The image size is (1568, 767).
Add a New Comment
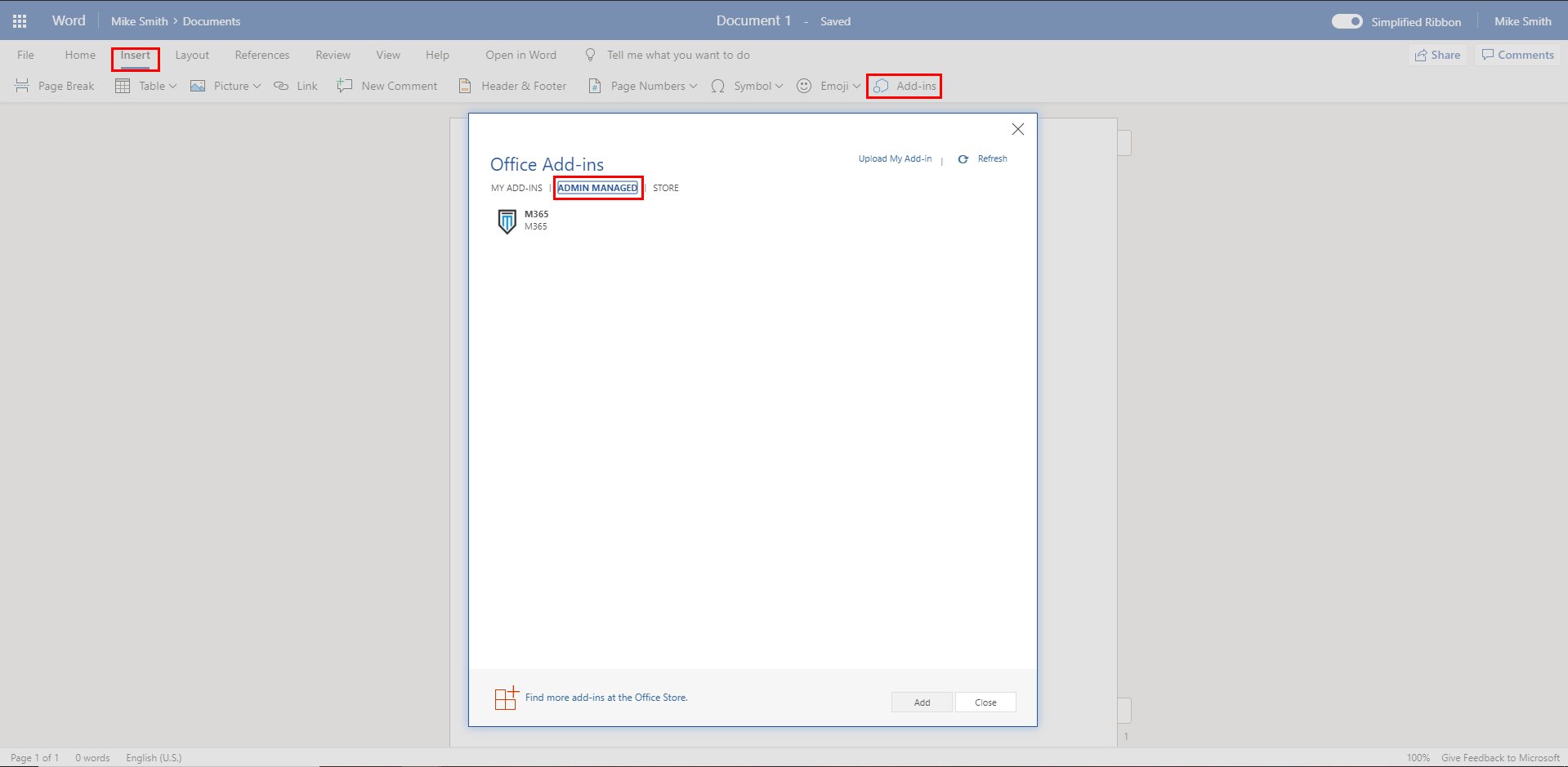(387, 86)
